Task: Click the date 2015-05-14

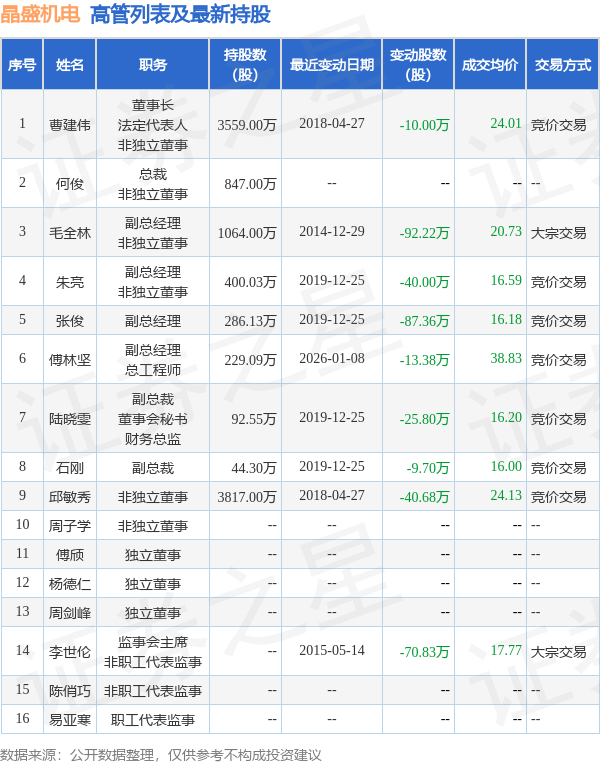Action: (x=332, y=650)
